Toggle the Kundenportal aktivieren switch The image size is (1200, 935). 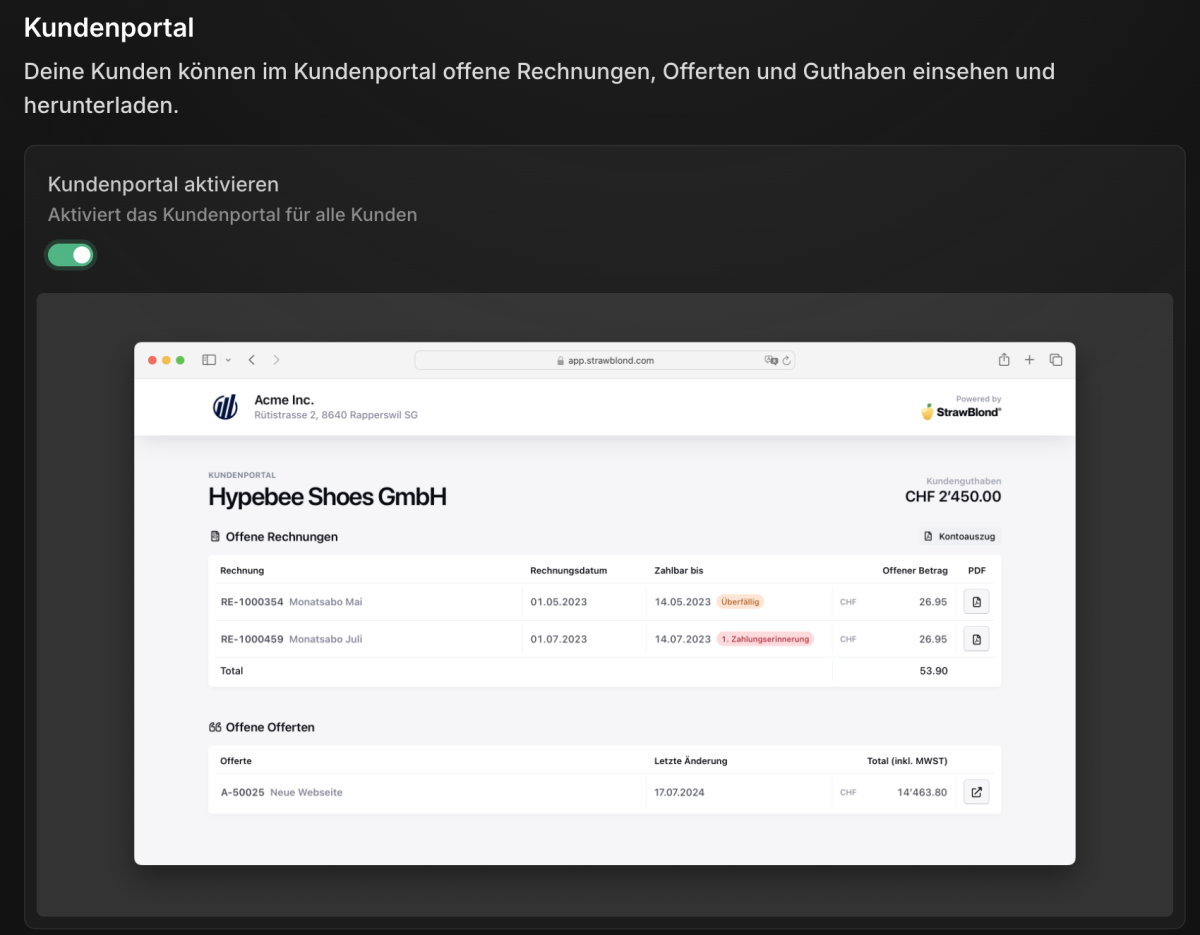point(71,255)
